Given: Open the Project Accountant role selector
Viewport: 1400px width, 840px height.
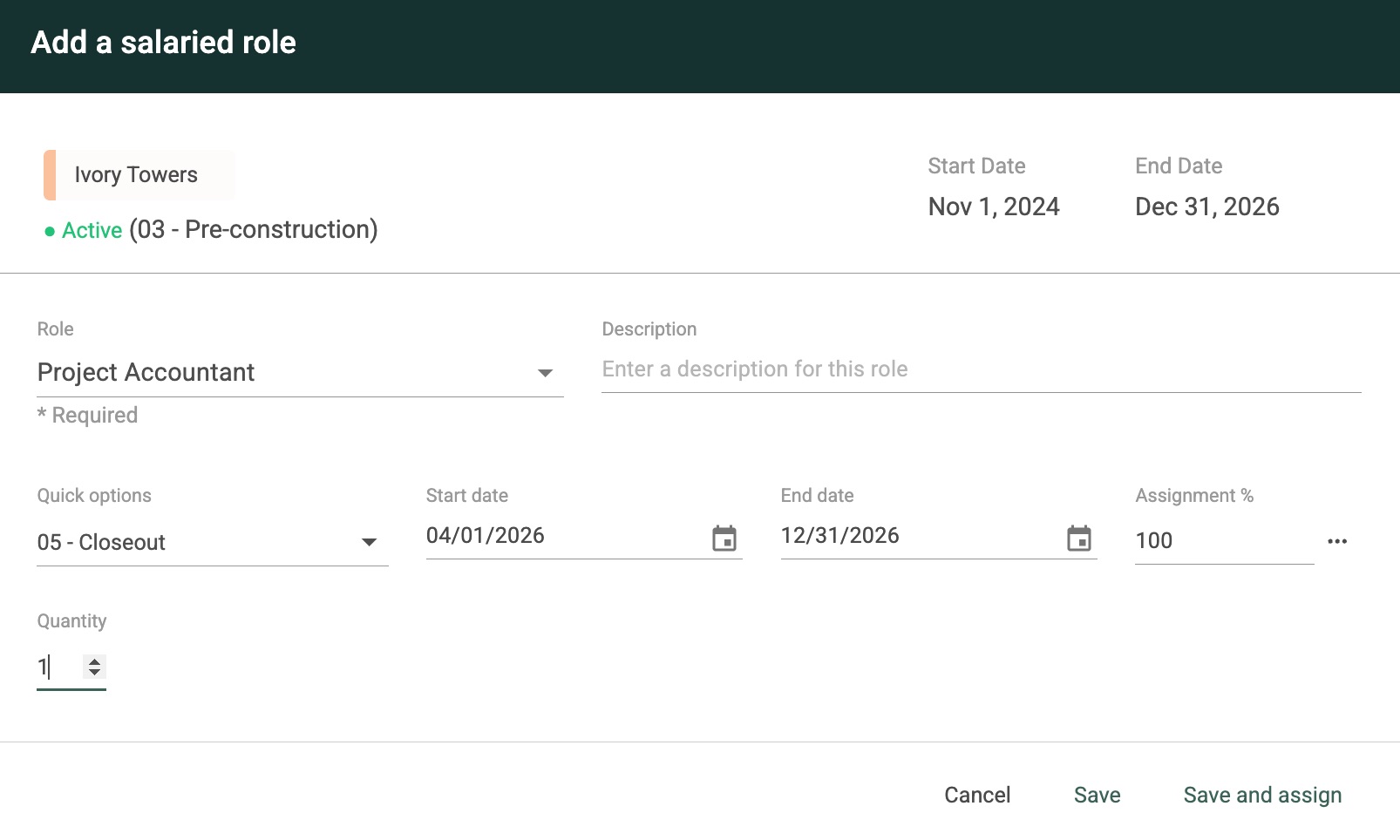Looking at the screenshot, I should tap(300, 373).
